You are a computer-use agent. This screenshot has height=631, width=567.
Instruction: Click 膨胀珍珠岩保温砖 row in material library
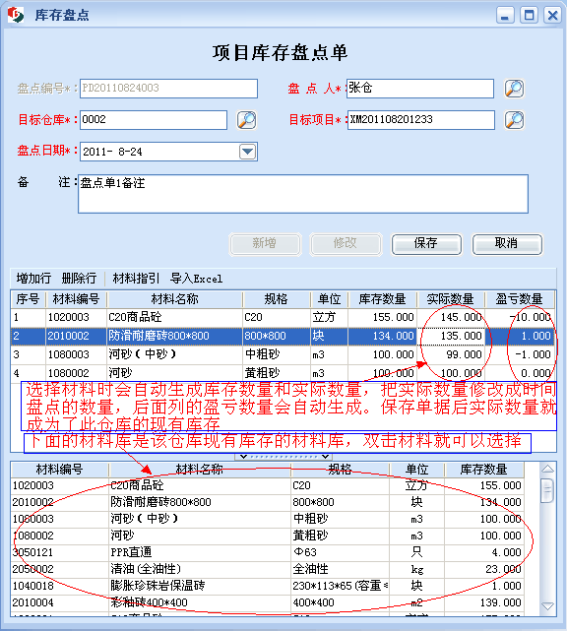click(x=268, y=586)
